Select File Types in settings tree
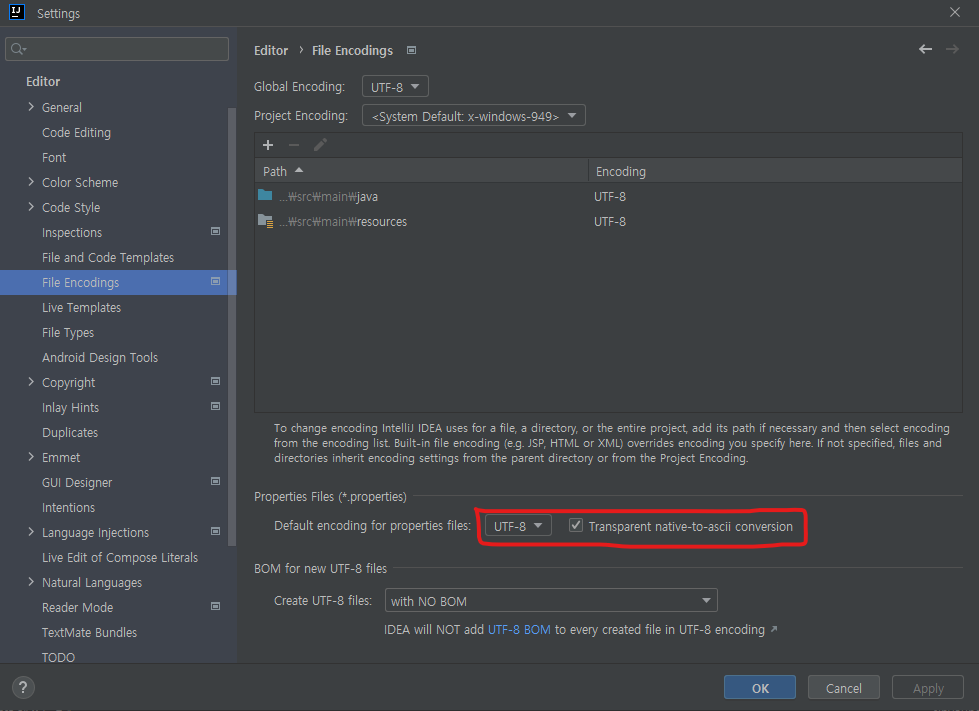This screenshot has width=979, height=711. pyautogui.click(x=68, y=333)
